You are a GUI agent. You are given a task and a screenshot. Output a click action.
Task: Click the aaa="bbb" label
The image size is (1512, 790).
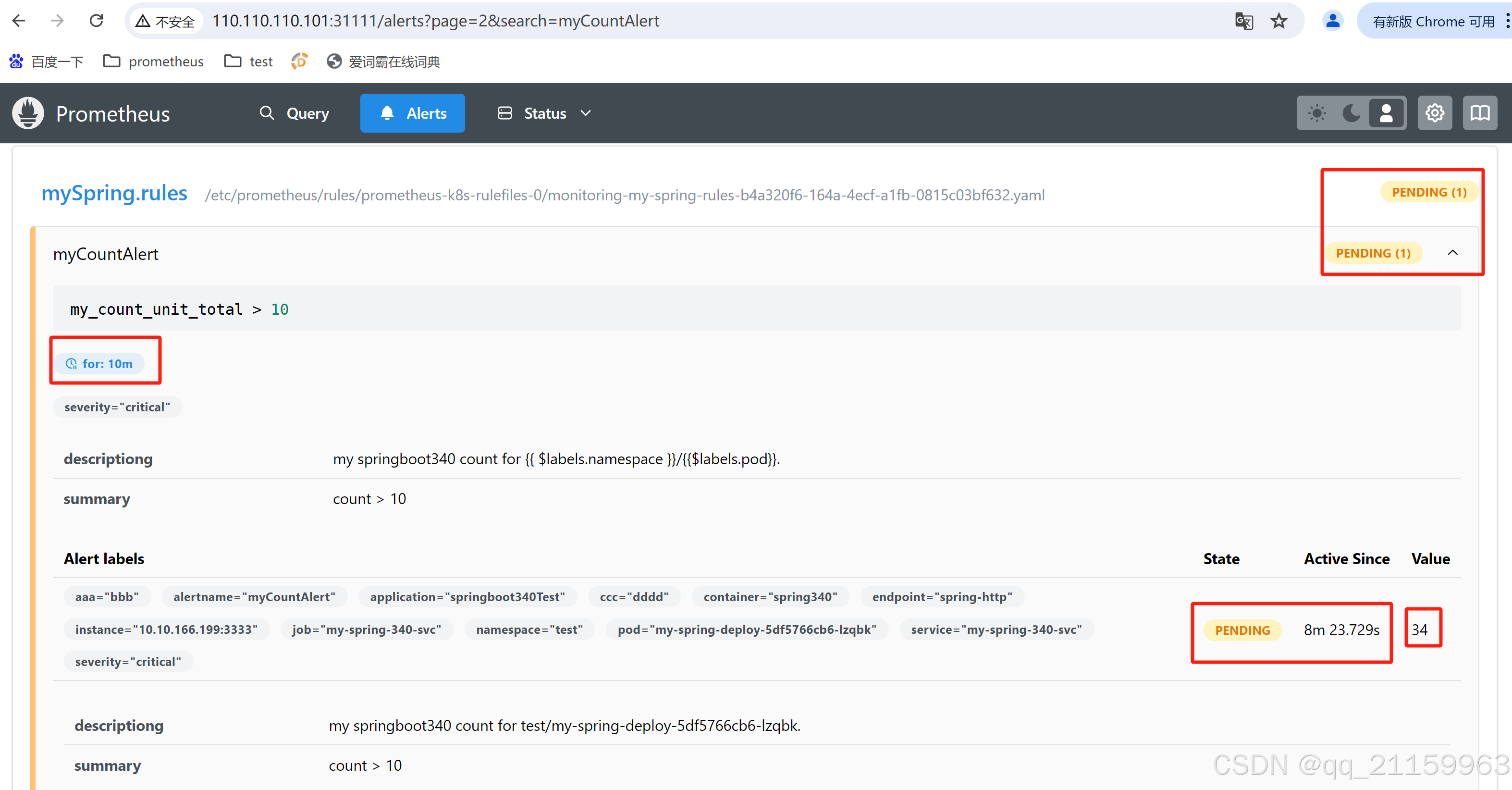tap(107, 597)
